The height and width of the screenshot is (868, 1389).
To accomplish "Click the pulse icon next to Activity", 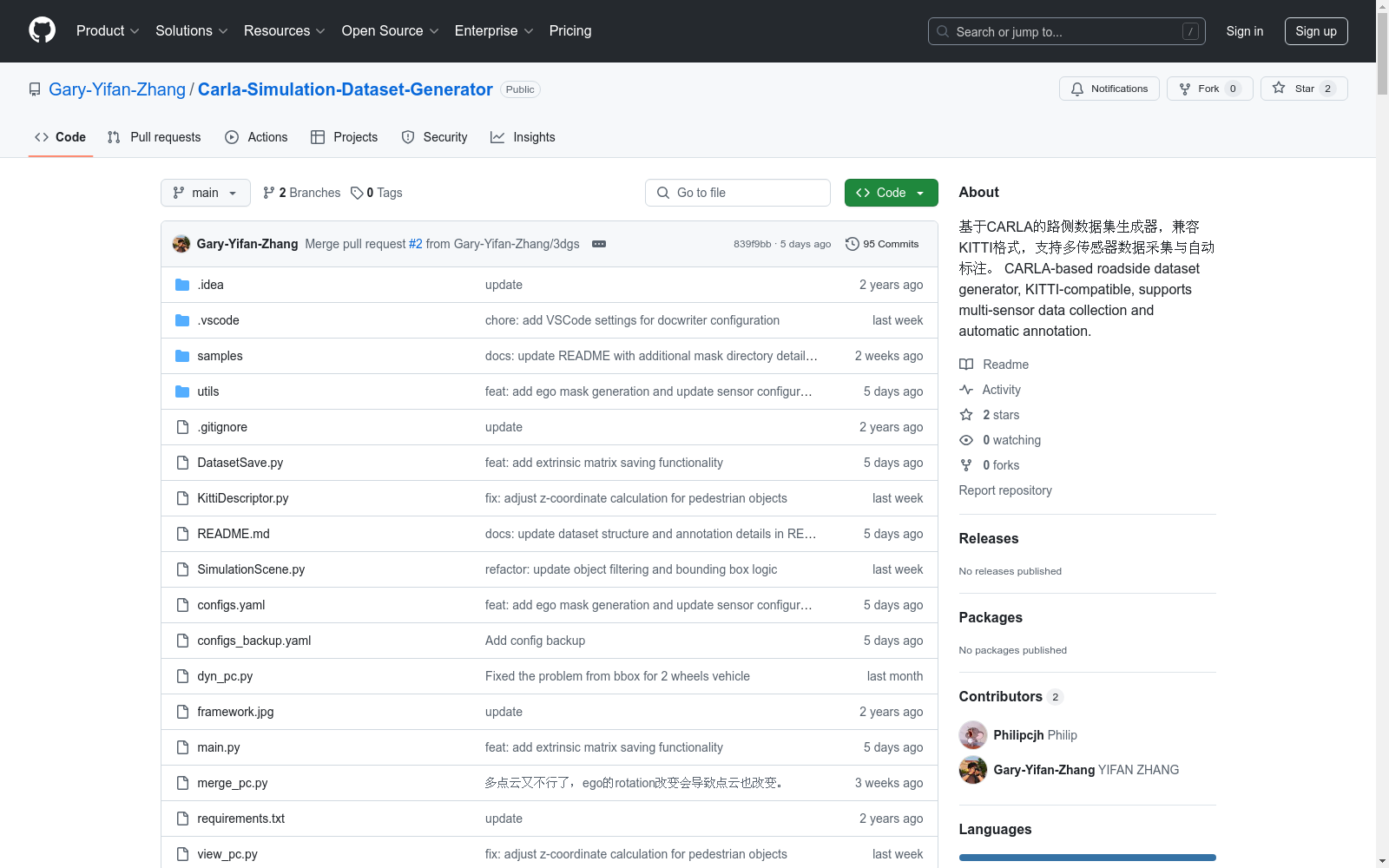I will pos(966,390).
